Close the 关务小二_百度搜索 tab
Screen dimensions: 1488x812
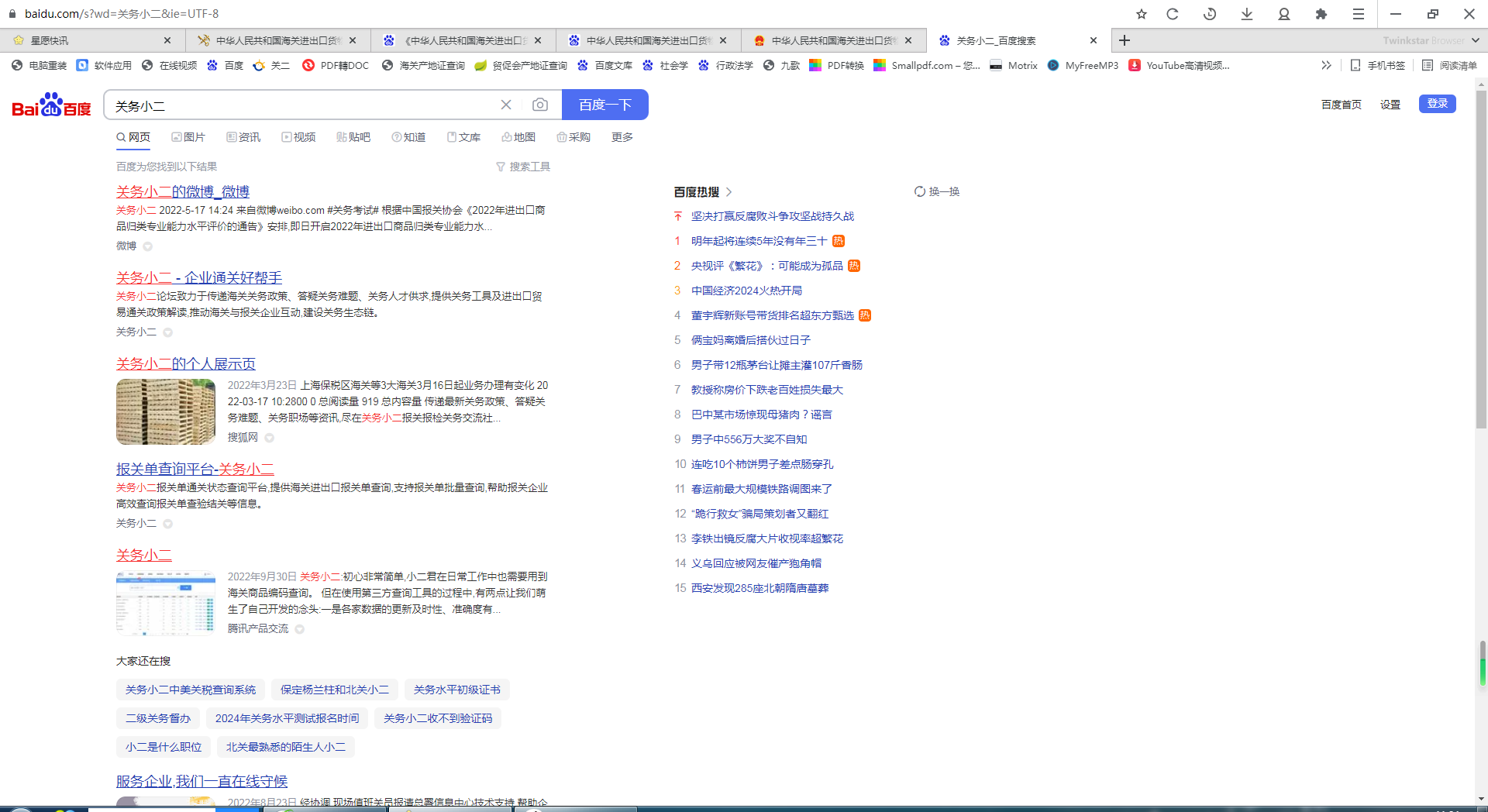coord(1094,40)
